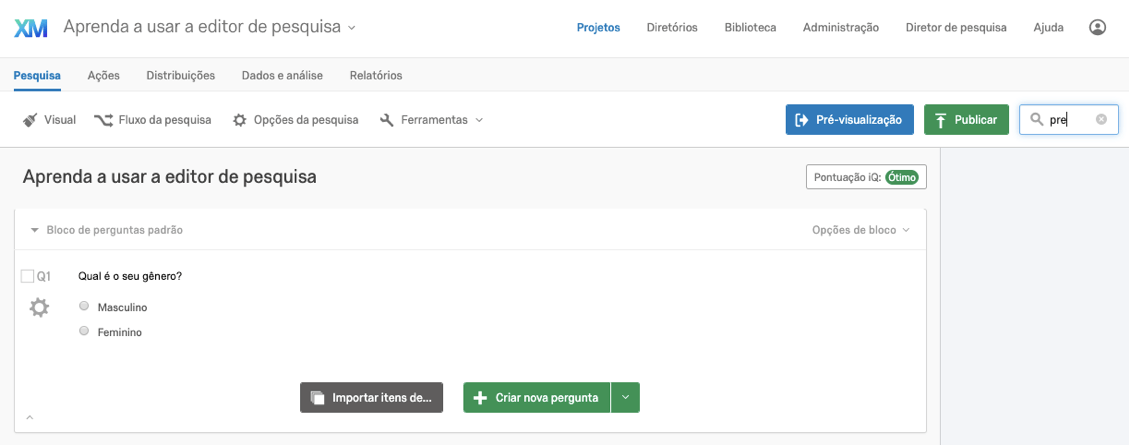Open Biblioteca in the top menu
The width and height of the screenshot is (1129, 445).
point(750,28)
